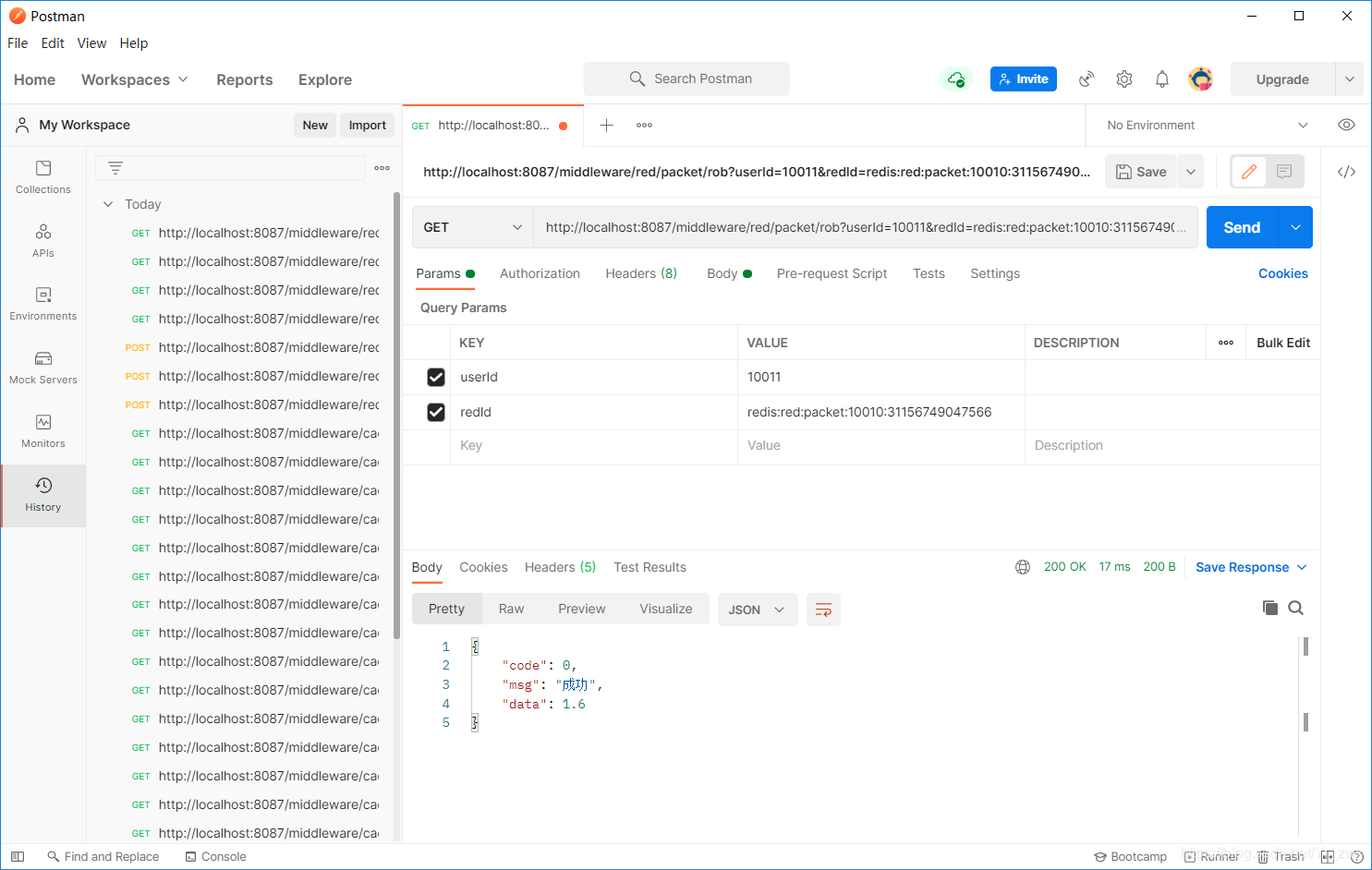Screen dimensions: 1372x870
Task: Click the New button
Action: [x=315, y=125]
